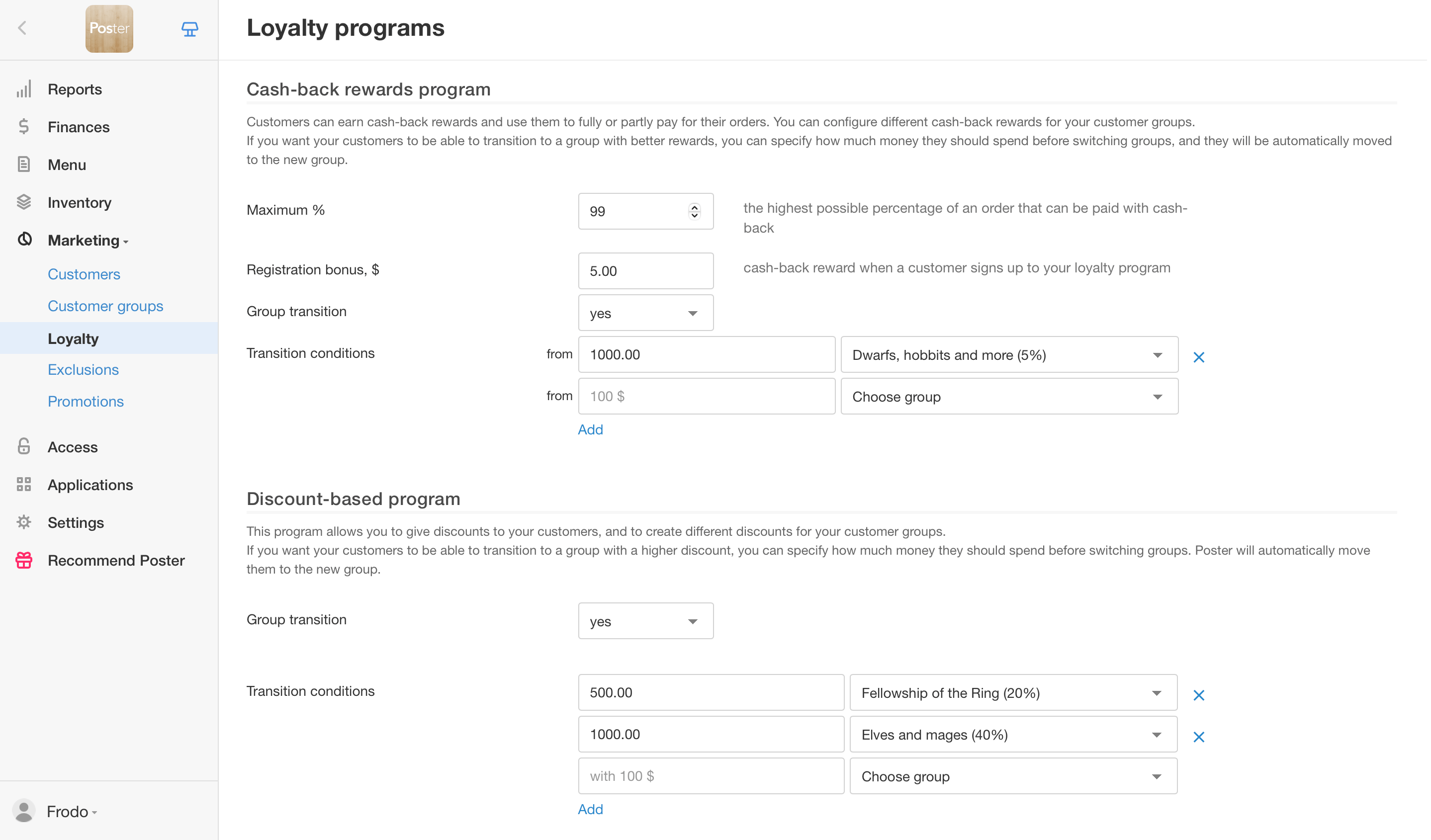Remove the Dwarfs, hobbits transition condition
Screen dimensions: 1431x840
pyautogui.click(x=1199, y=357)
